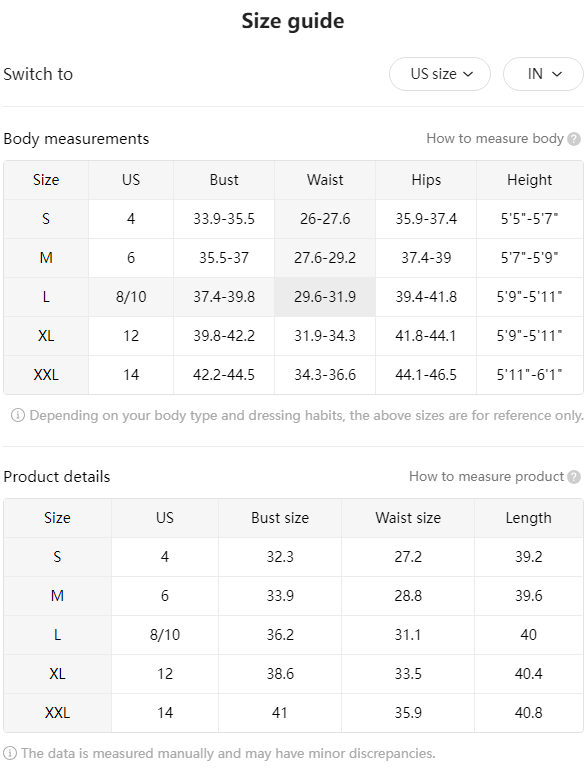Click the info icon before the body type note
588x783 pixels.
pos(17,415)
